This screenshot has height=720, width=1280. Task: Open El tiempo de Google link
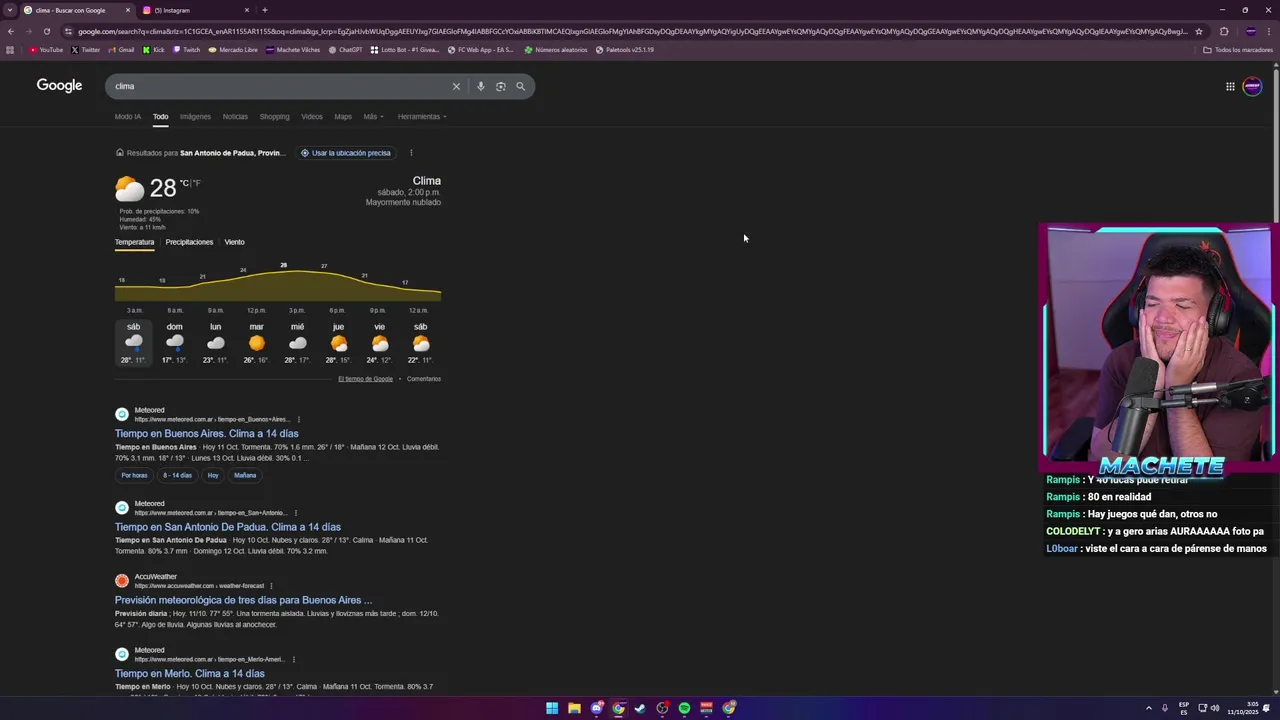tap(365, 379)
